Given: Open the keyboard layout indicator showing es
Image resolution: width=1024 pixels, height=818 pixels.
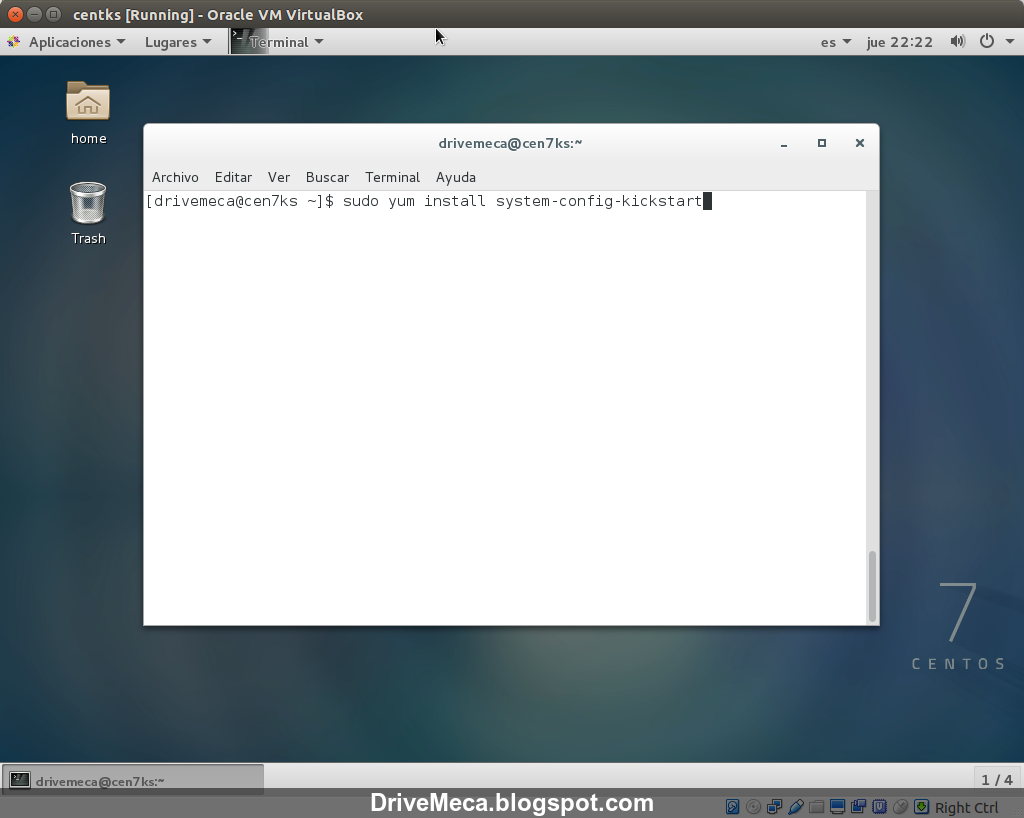Looking at the screenshot, I should click(x=833, y=41).
